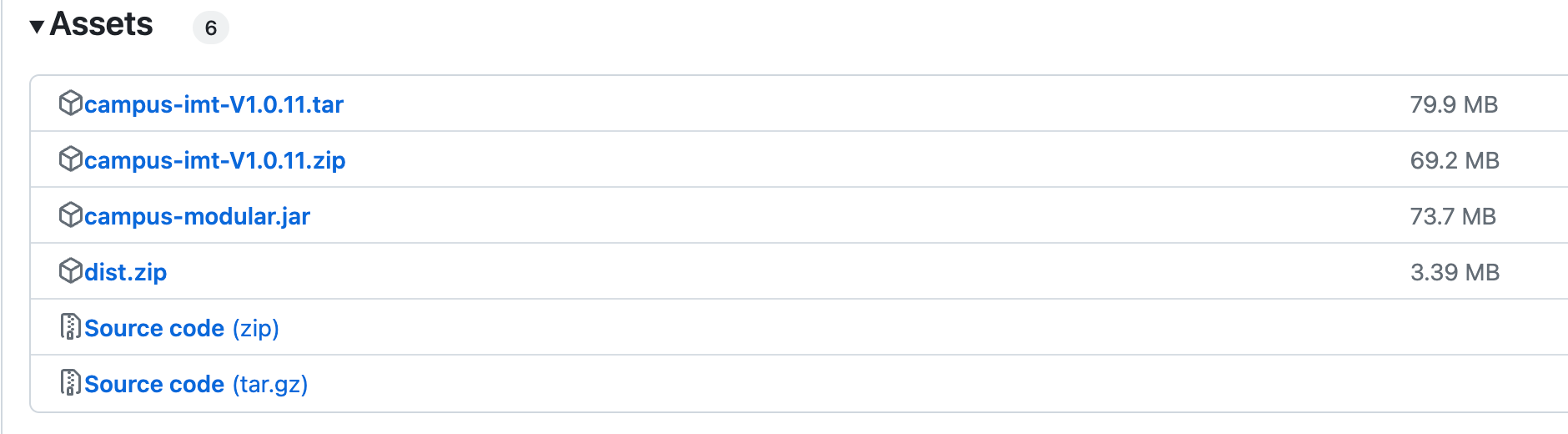Click the 3.39 MB size label
The image size is (1568, 434).
pos(1455,272)
